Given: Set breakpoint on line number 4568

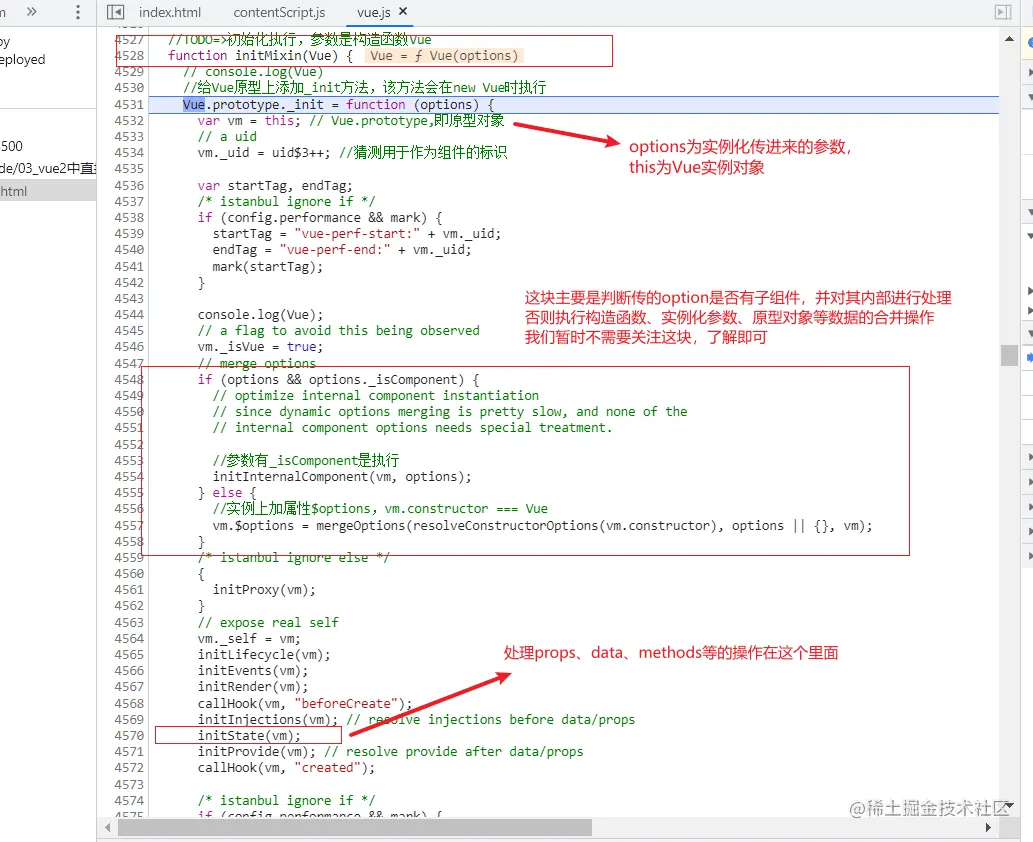Looking at the screenshot, I should (x=128, y=704).
